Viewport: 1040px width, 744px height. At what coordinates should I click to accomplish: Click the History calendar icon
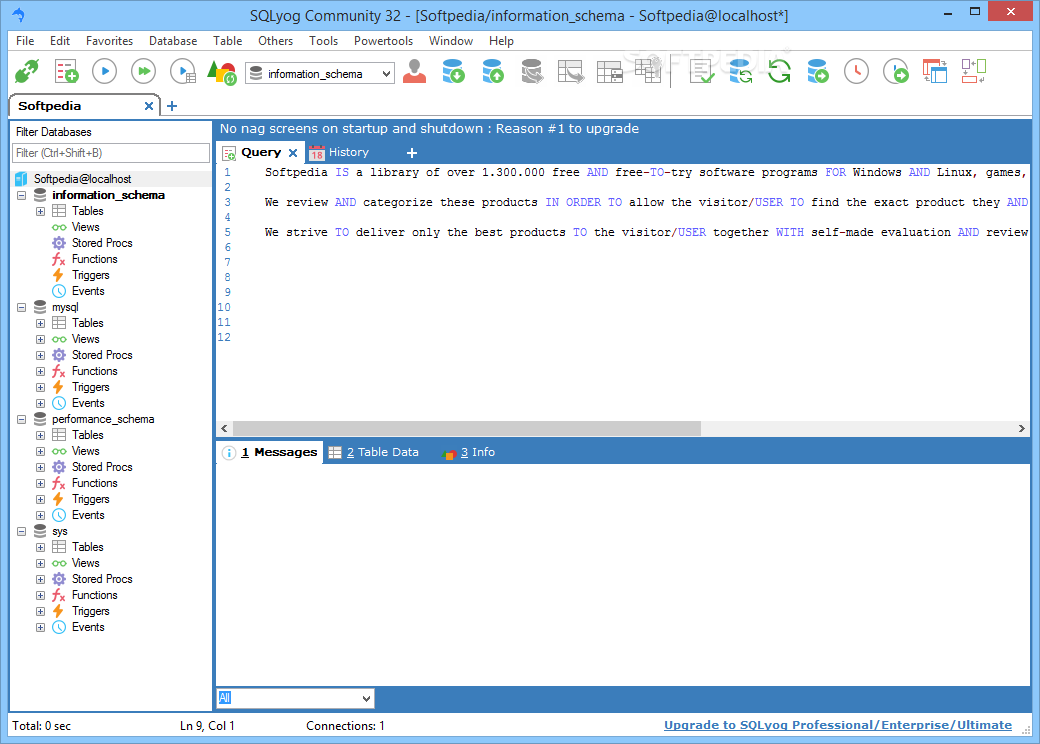317,153
